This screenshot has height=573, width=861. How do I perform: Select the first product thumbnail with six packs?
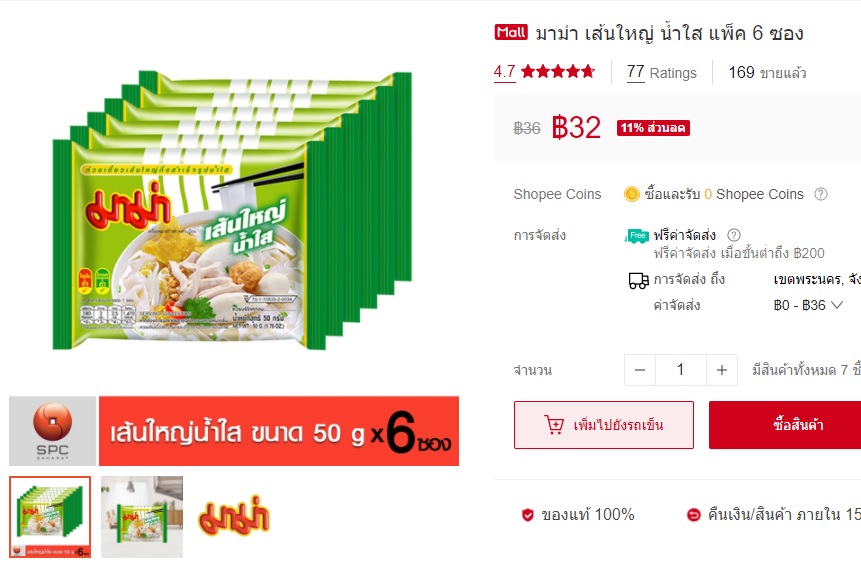(50, 517)
